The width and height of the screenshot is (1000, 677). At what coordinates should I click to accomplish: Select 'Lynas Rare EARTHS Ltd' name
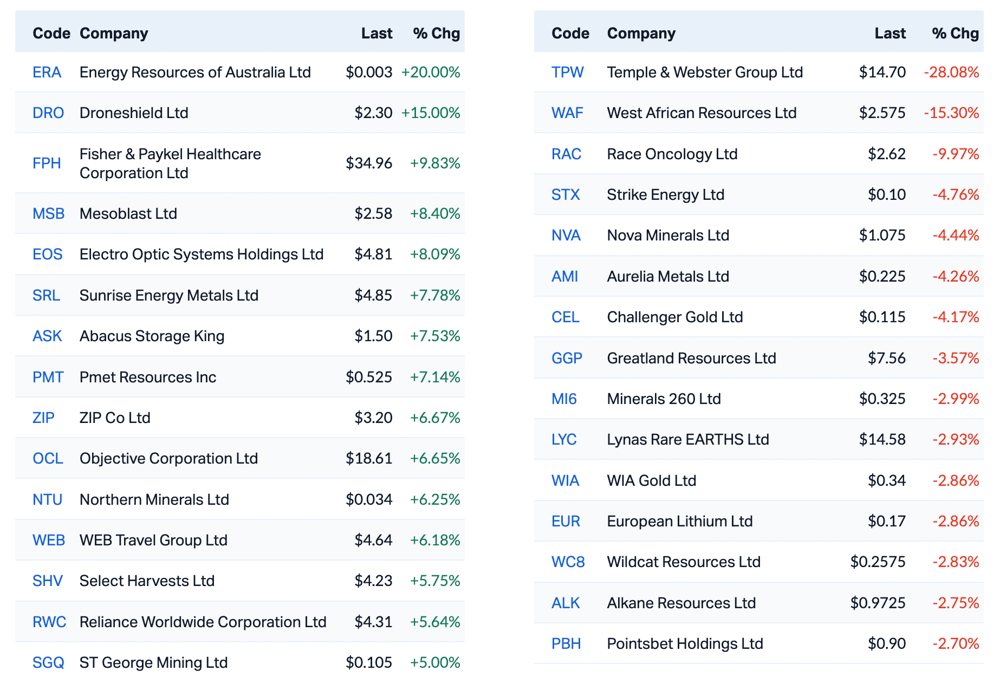point(688,439)
